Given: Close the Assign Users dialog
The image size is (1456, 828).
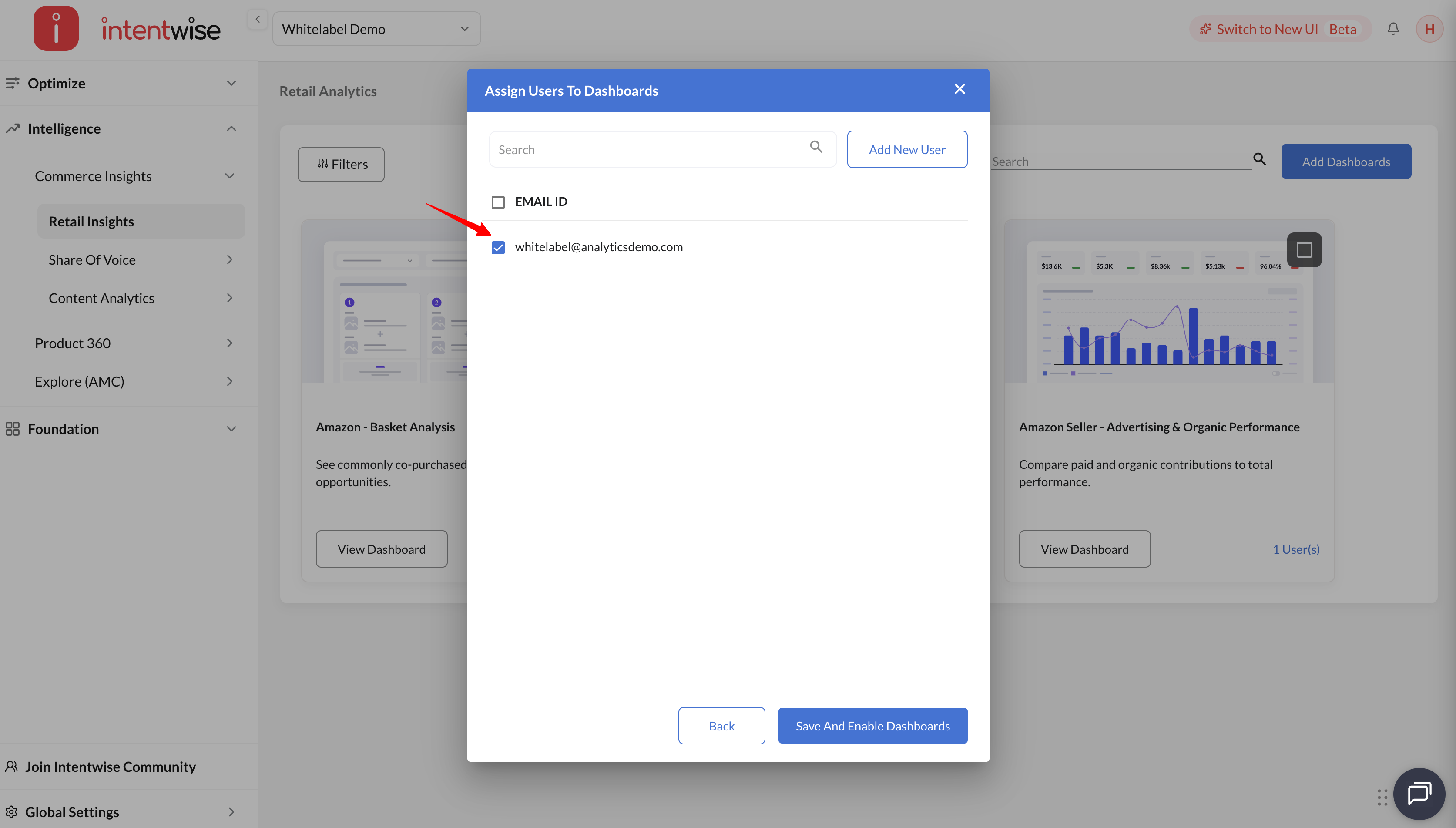Looking at the screenshot, I should coord(960,89).
